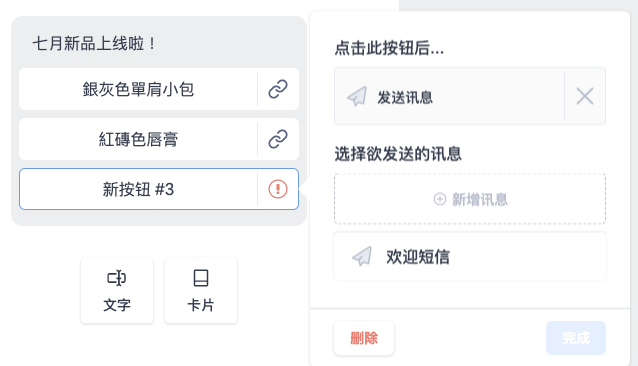The height and width of the screenshot is (366, 638).
Task: Choose the 欢迎短信 message
Action: (x=470, y=256)
